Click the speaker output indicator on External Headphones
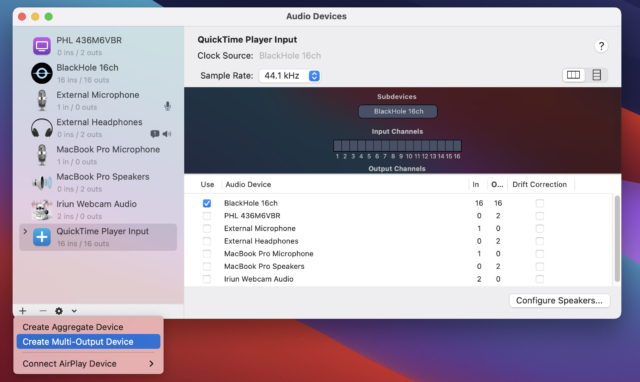Viewport: 640px width, 382px height. [167, 134]
